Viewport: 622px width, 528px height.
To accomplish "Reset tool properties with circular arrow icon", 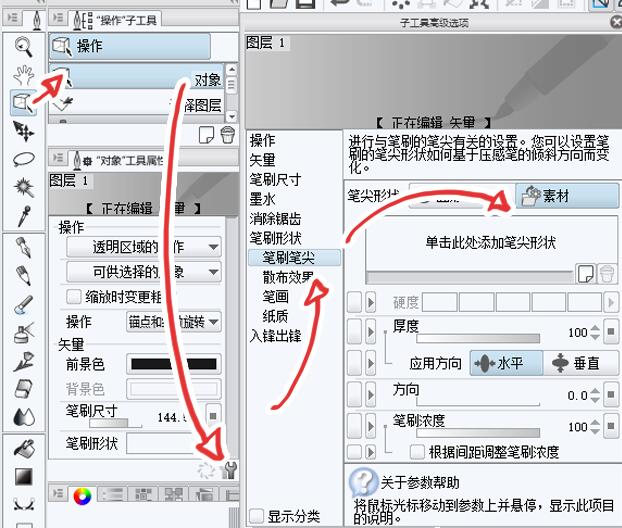I will click(206, 471).
